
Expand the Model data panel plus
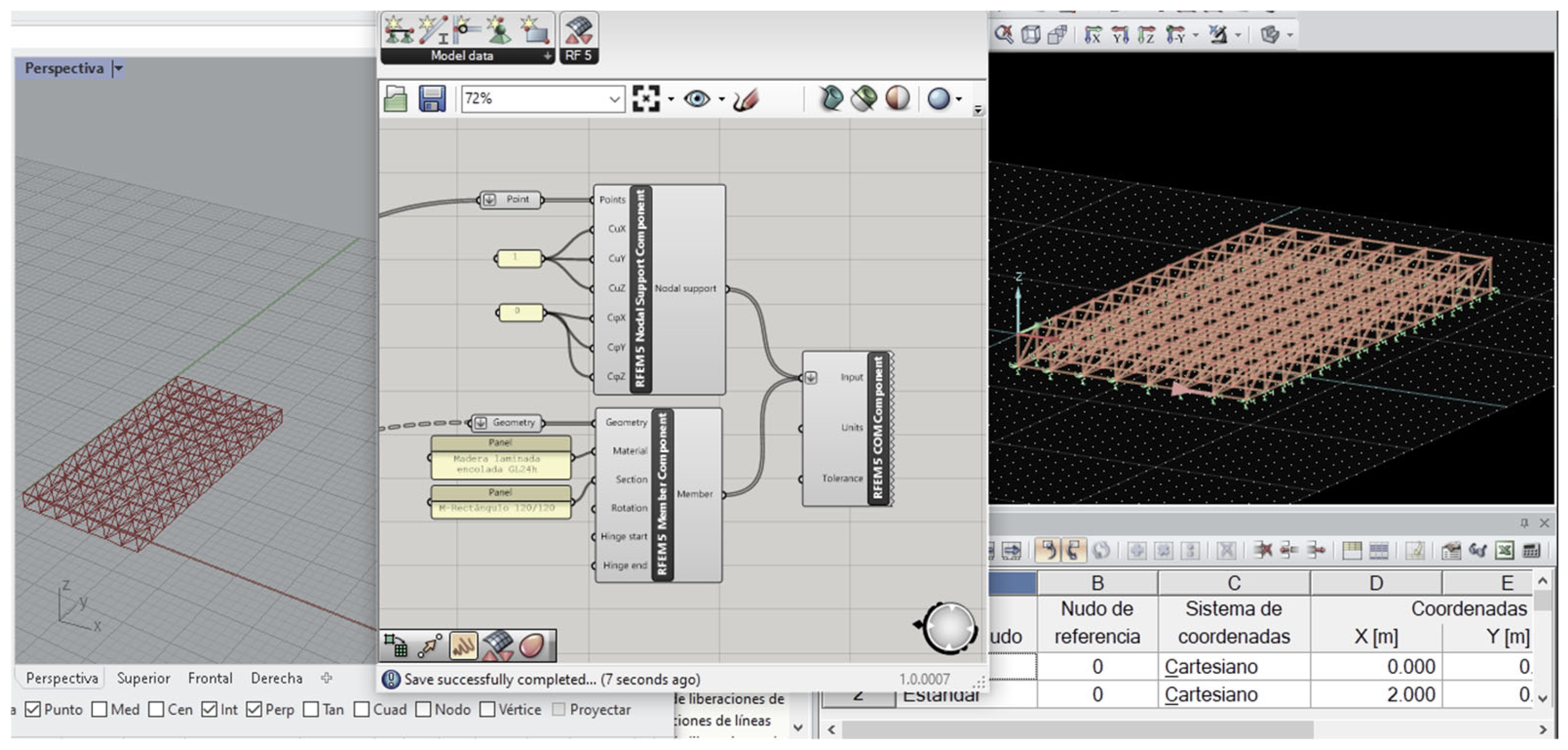pyautogui.click(x=547, y=56)
